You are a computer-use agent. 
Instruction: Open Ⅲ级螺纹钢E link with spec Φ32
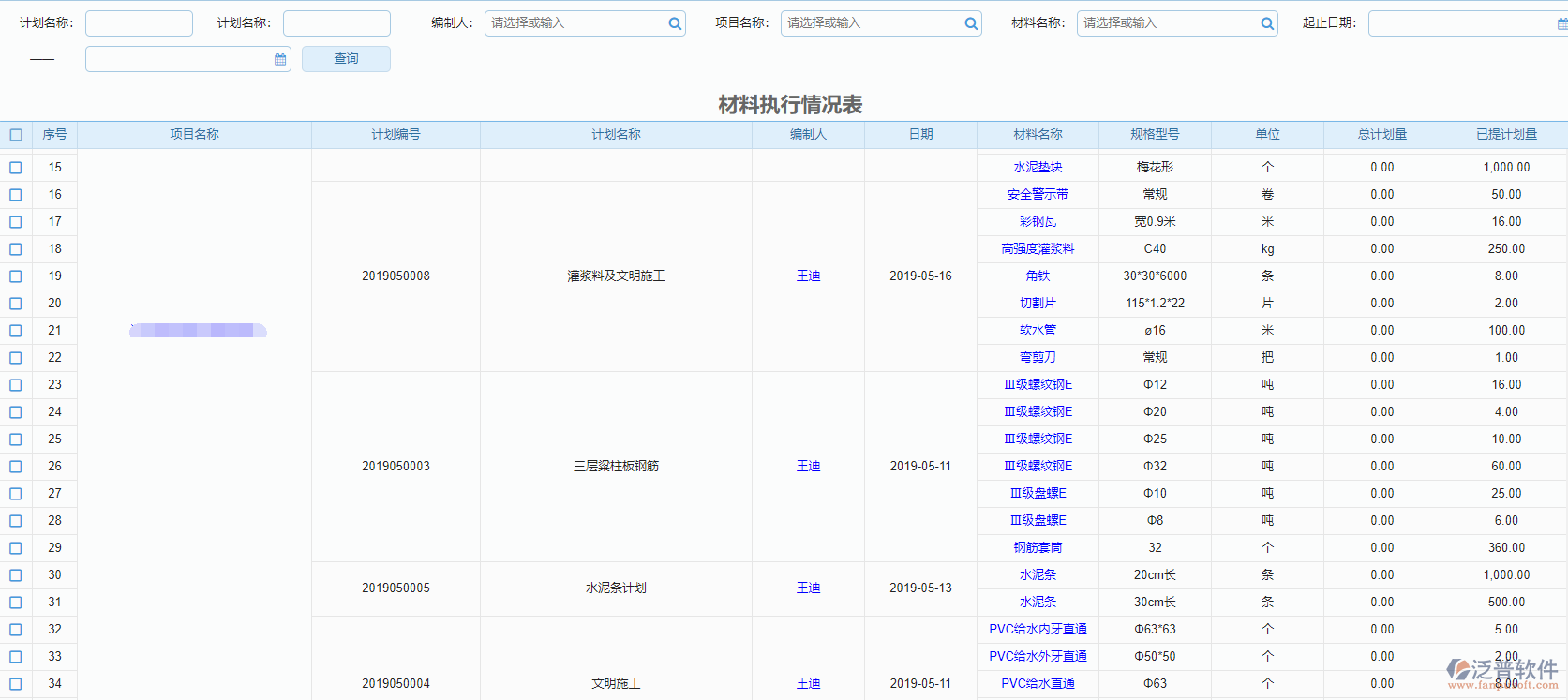tap(1038, 467)
